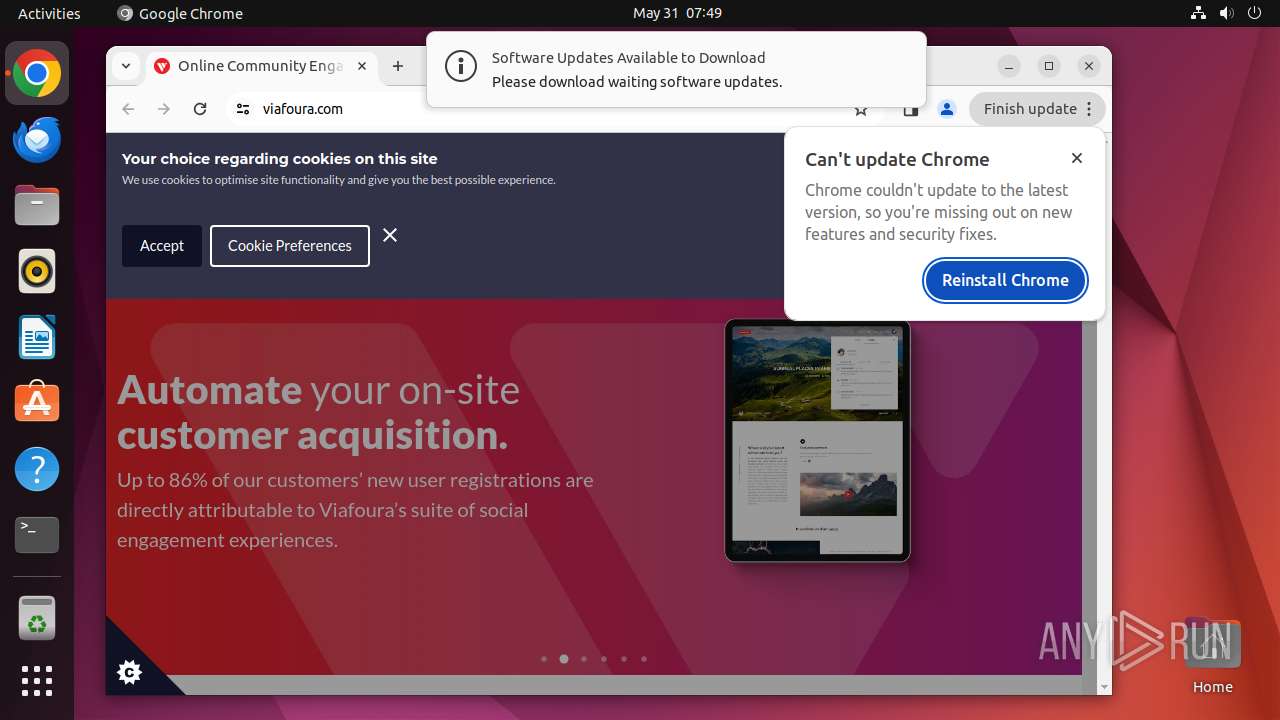Bookmark this tab with the star

point(861,110)
